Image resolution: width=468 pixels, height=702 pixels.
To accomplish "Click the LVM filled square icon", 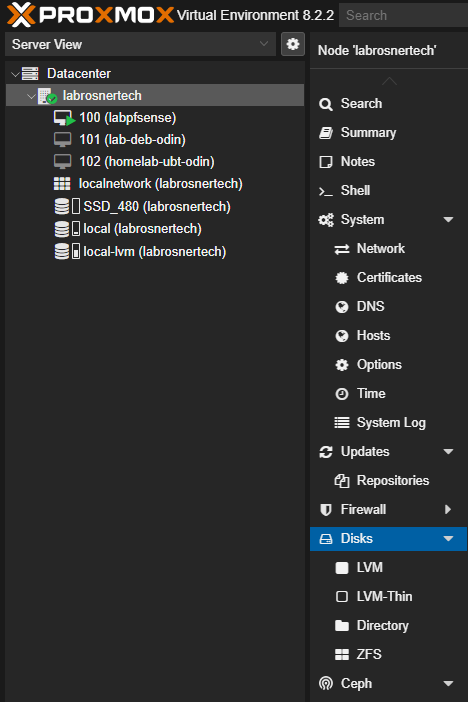I will (x=342, y=568).
